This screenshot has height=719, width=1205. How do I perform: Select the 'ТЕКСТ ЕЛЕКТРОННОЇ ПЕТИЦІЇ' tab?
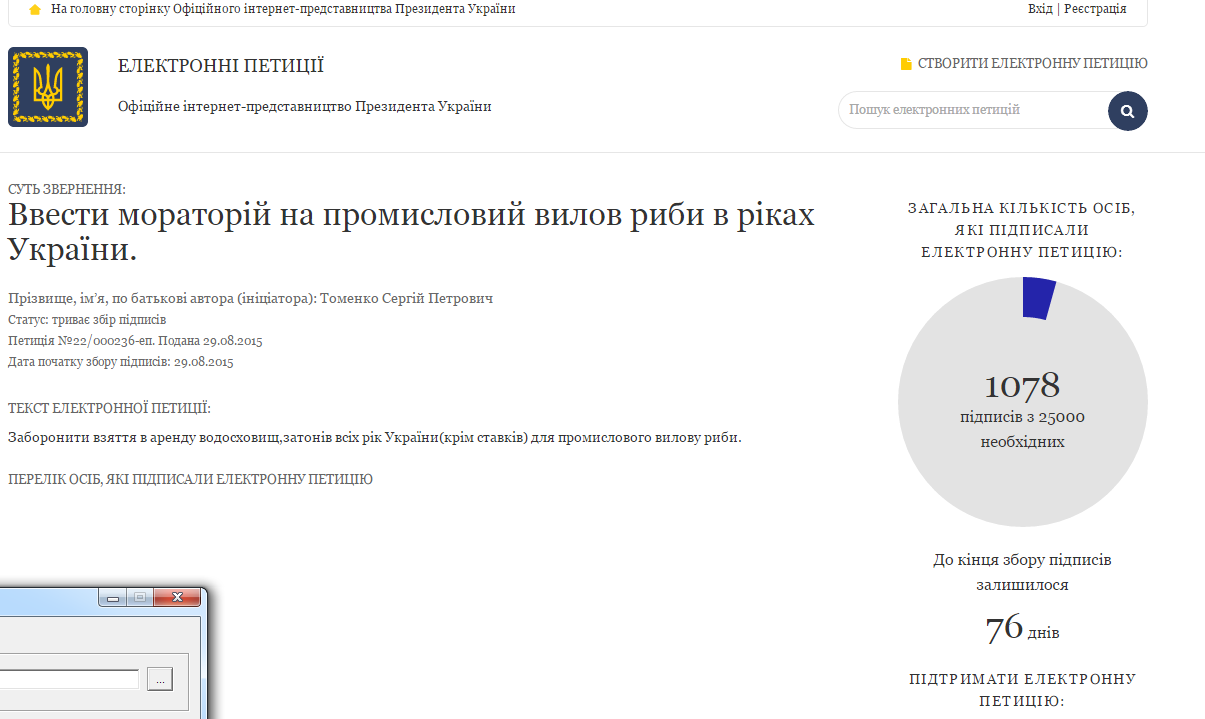pos(109,408)
